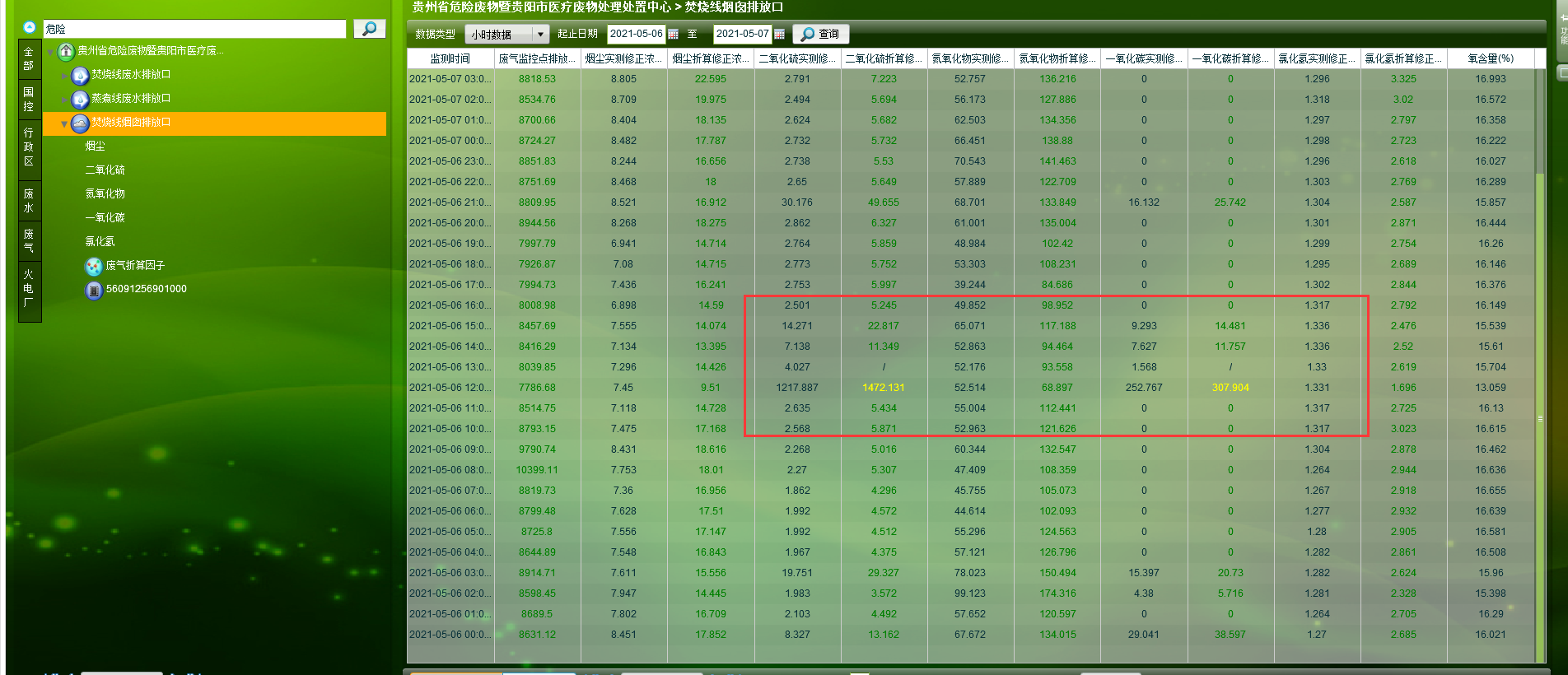1568x675 pixels.
Task: Select 氯化氢 in the tree
Action: 100,241
